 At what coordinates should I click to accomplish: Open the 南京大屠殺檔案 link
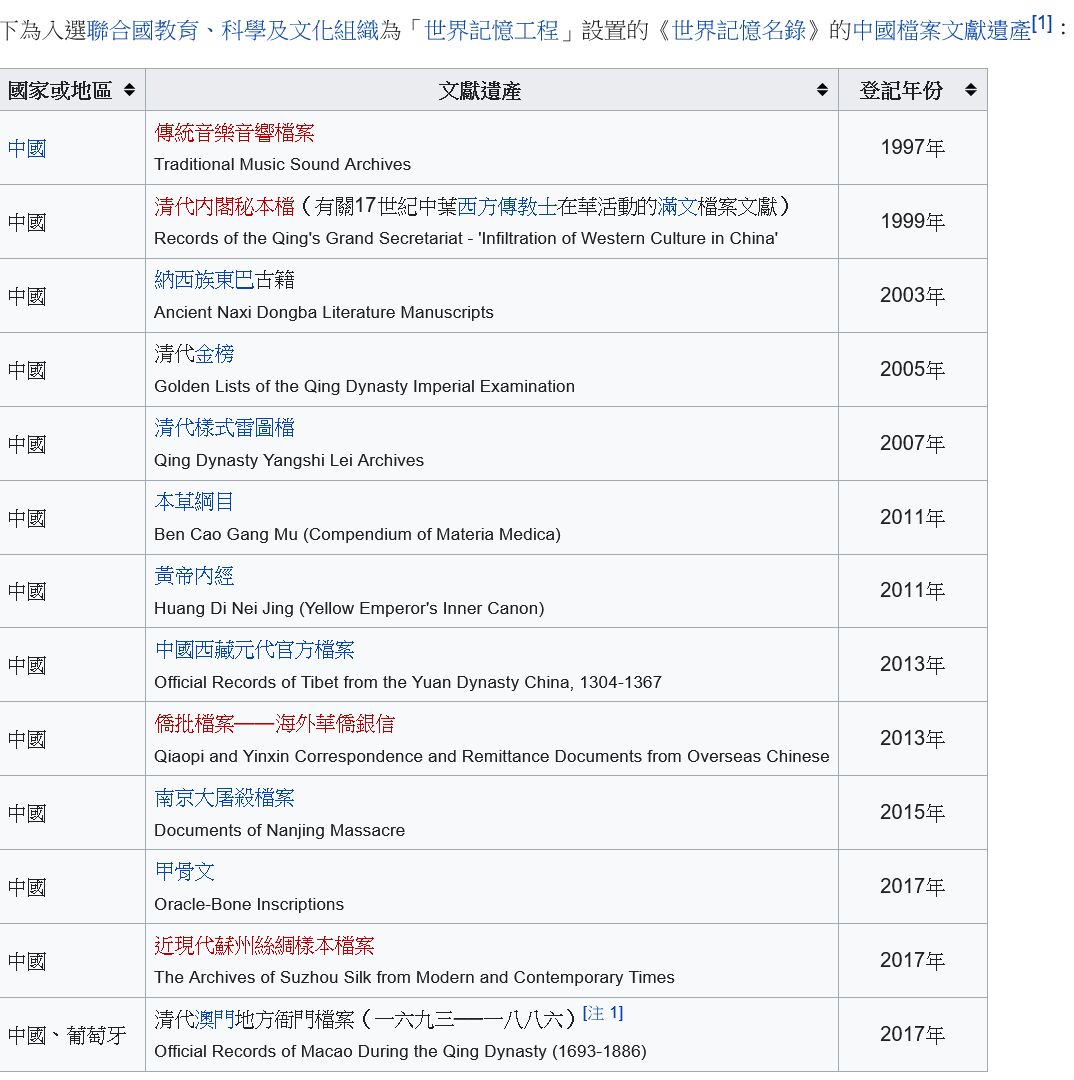point(224,798)
